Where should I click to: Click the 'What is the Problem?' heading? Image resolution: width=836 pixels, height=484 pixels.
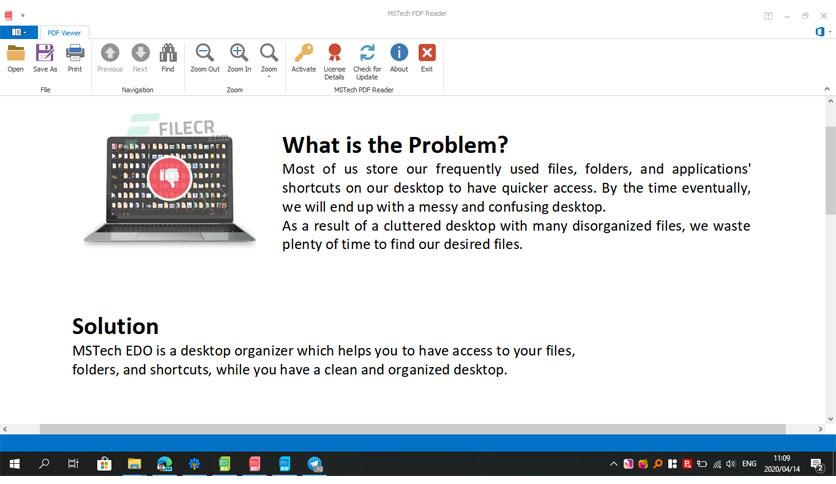coord(395,145)
